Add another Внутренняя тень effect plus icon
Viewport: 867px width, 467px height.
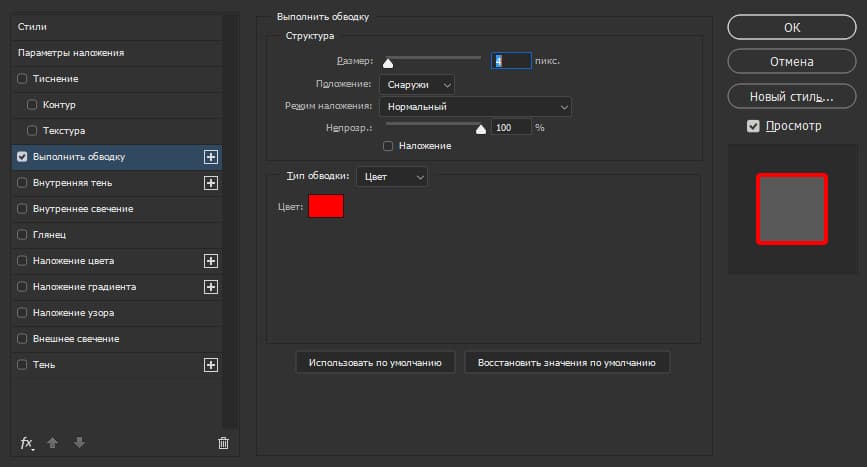tap(211, 183)
